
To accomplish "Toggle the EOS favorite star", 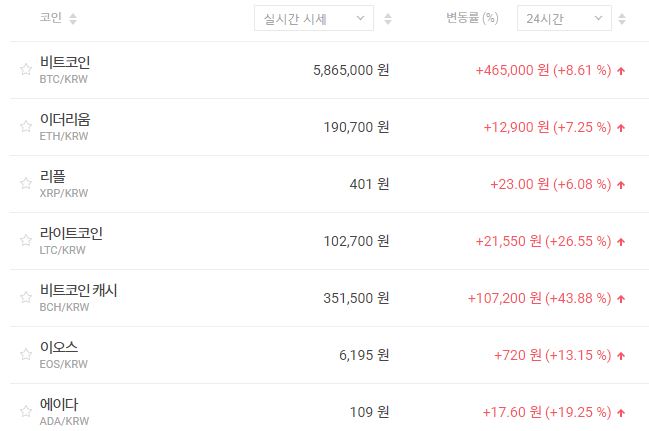I will (26, 354).
